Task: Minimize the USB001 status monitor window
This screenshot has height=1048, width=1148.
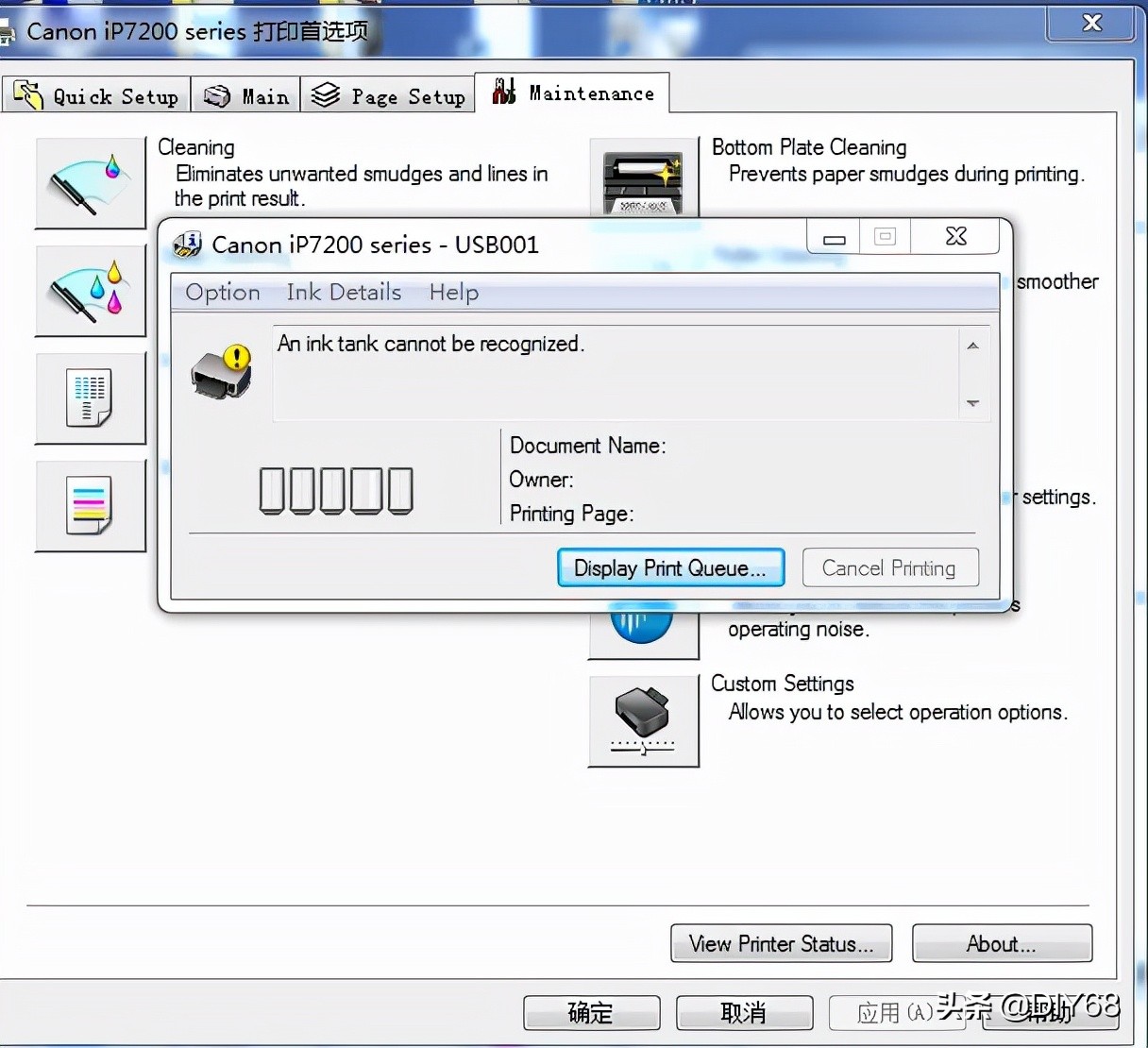Action: 835,237
